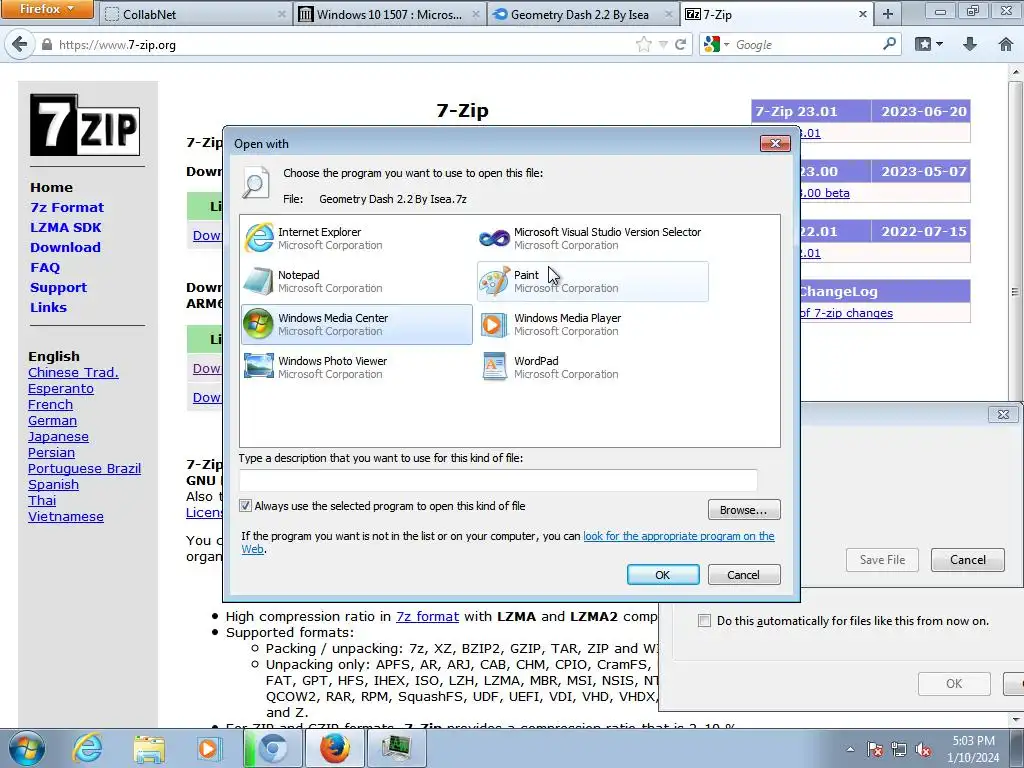Check Do this automatically for files checkbox
Image resolution: width=1024 pixels, height=768 pixels.
click(x=704, y=620)
